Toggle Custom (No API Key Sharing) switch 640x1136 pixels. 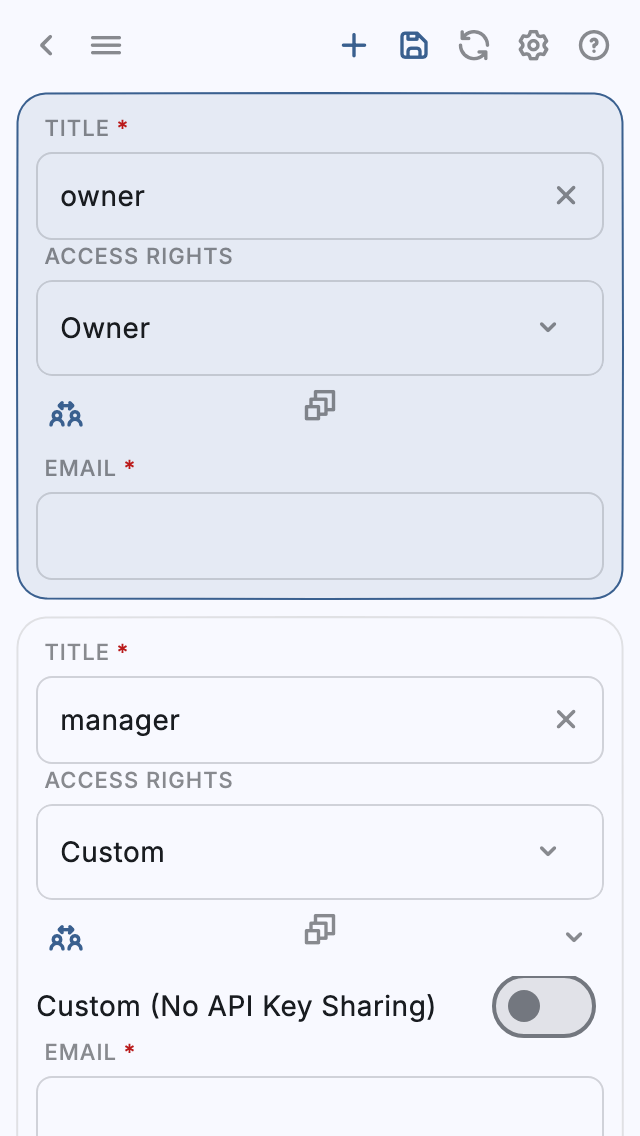tap(543, 1006)
